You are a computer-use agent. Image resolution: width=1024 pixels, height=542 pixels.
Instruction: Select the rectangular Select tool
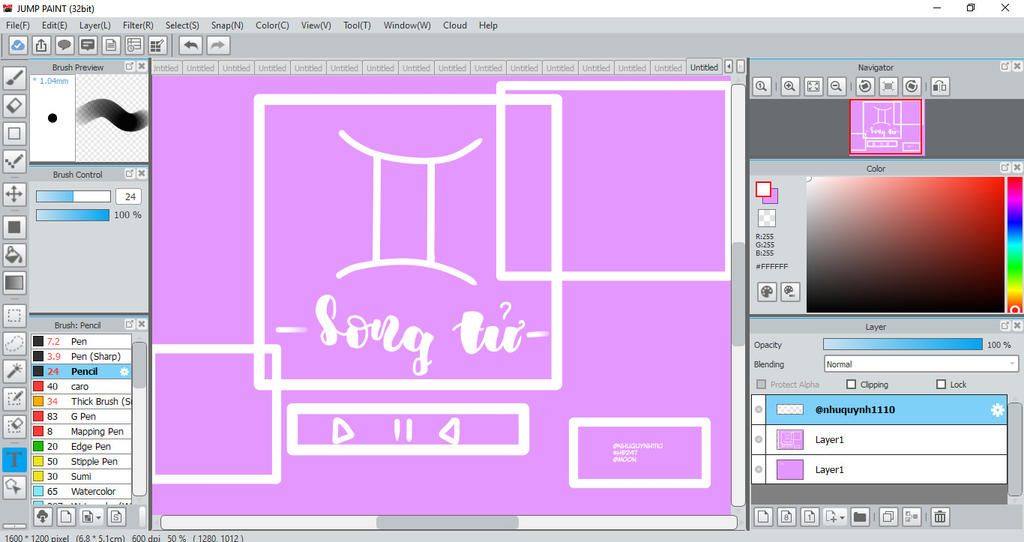click(14, 315)
